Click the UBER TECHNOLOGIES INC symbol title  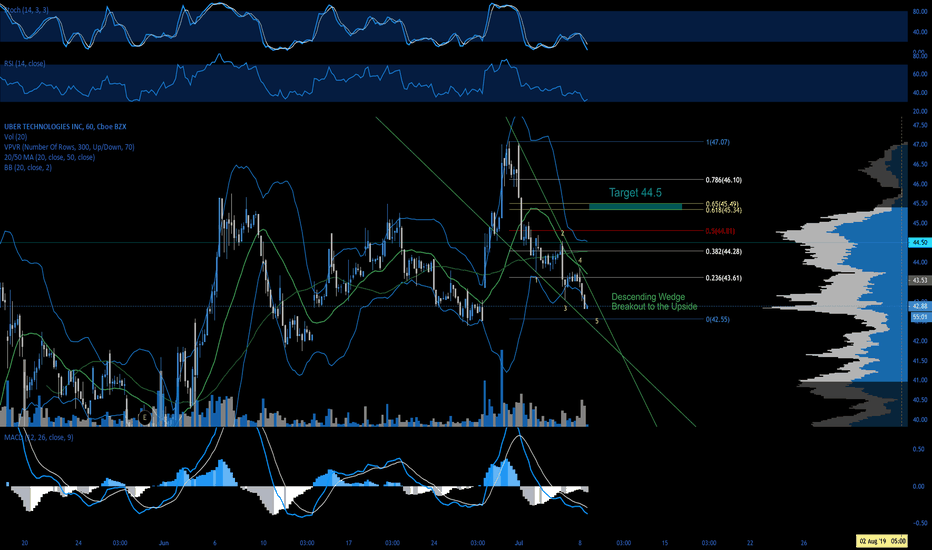point(65,127)
